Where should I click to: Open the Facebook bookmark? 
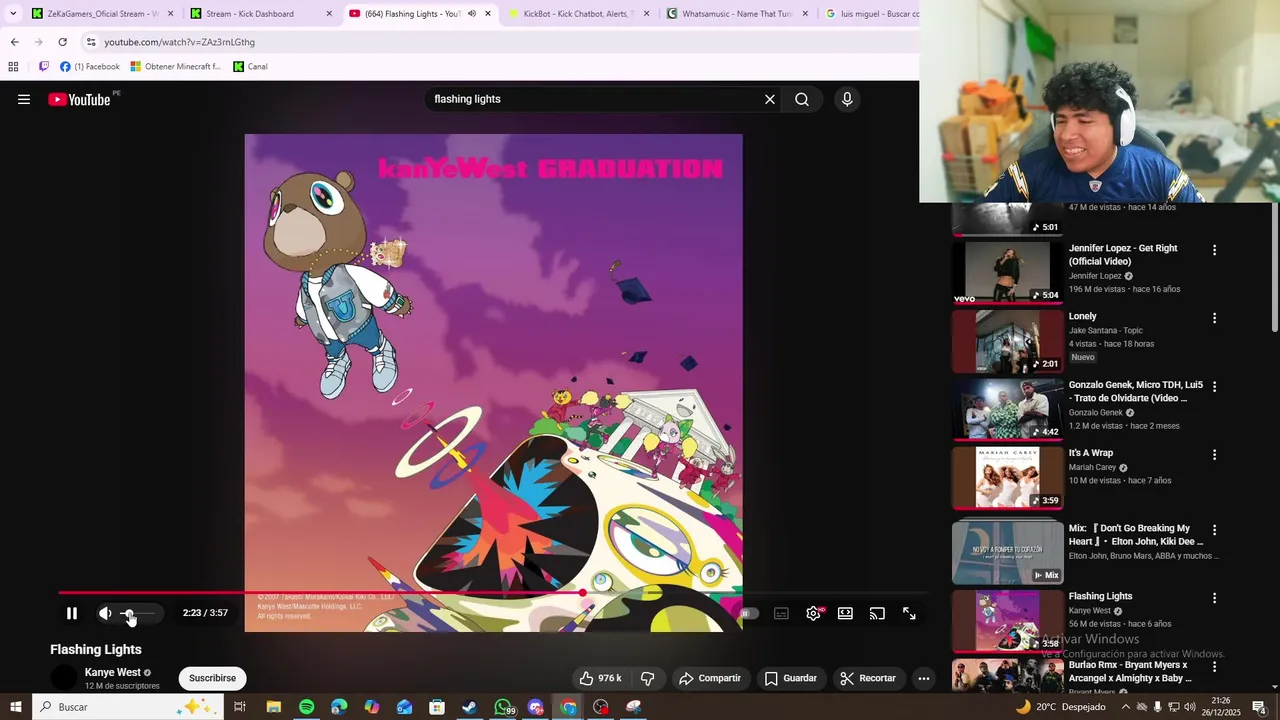click(x=89, y=67)
